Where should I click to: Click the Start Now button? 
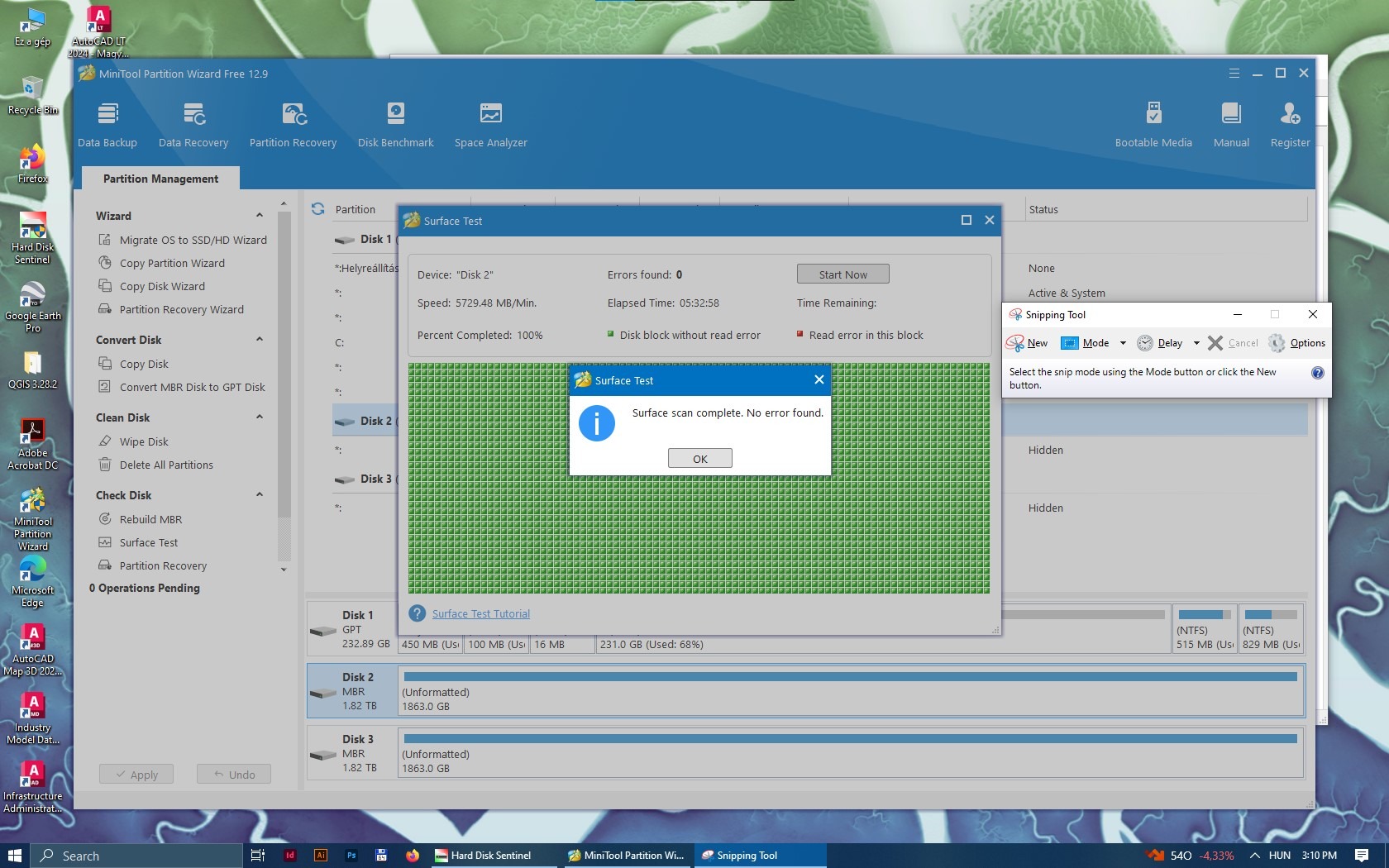[x=842, y=274]
